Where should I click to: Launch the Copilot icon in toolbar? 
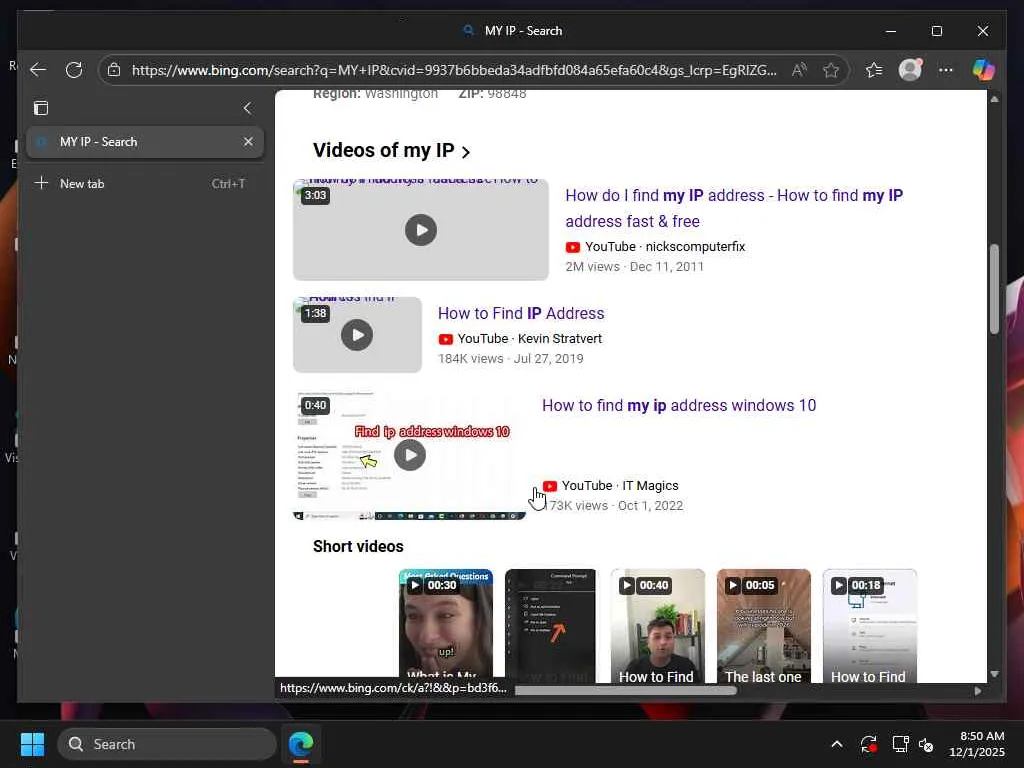[983, 70]
